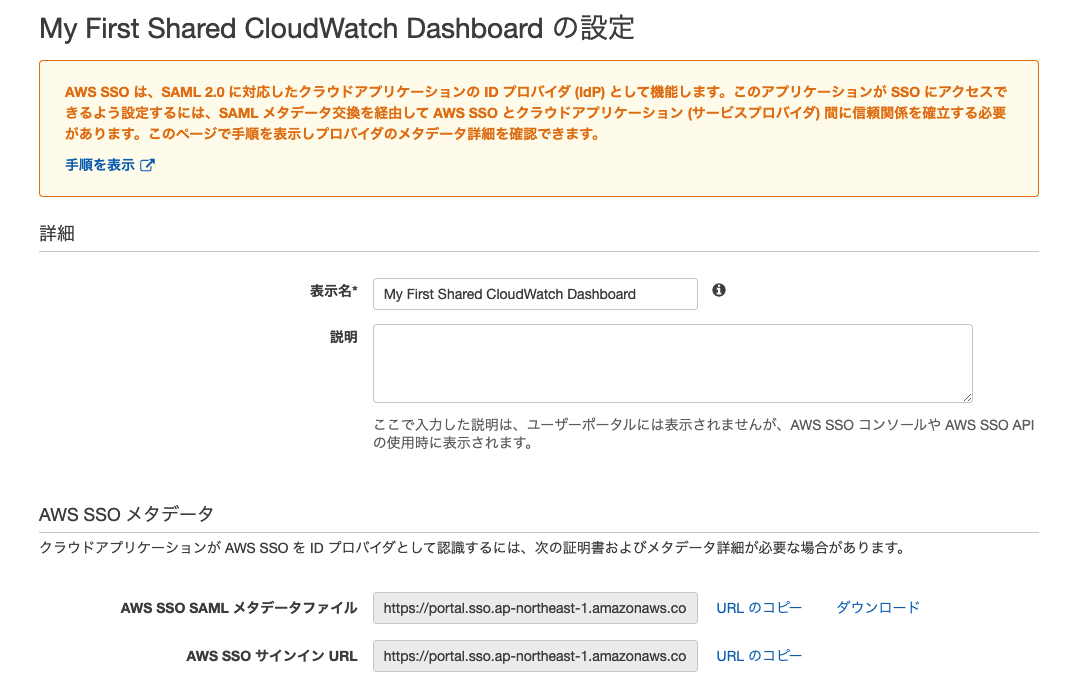This screenshot has height=686, width=1087.
Task: Select the AWS SSO サインイン URL field
Action: click(x=535, y=656)
